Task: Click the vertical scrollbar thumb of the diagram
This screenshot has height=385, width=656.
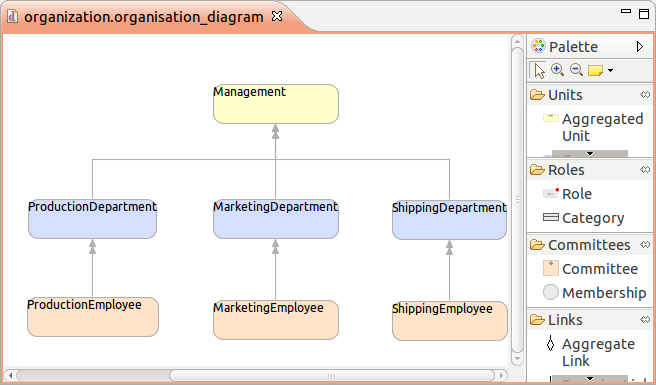Action: point(518,200)
